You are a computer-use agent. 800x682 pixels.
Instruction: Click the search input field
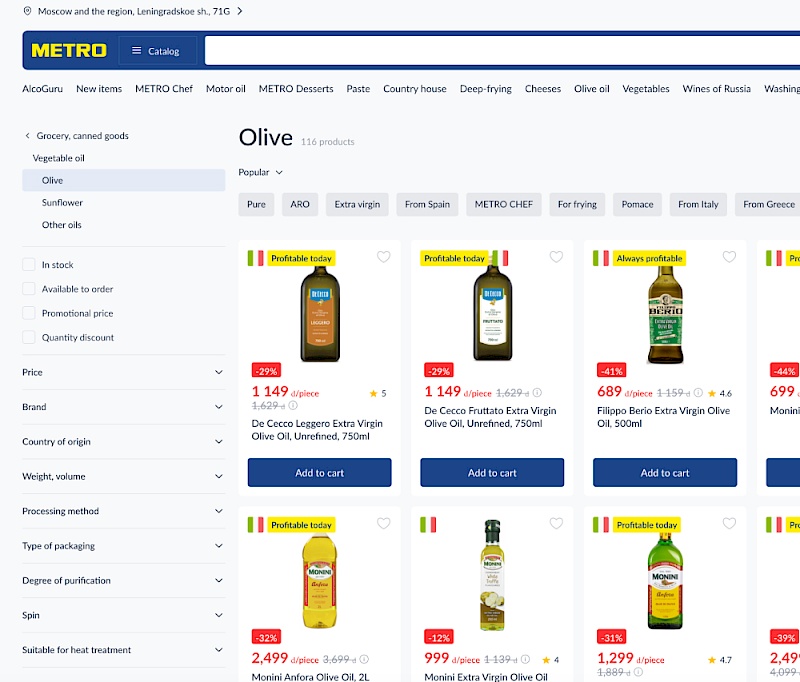(x=502, y=50)
